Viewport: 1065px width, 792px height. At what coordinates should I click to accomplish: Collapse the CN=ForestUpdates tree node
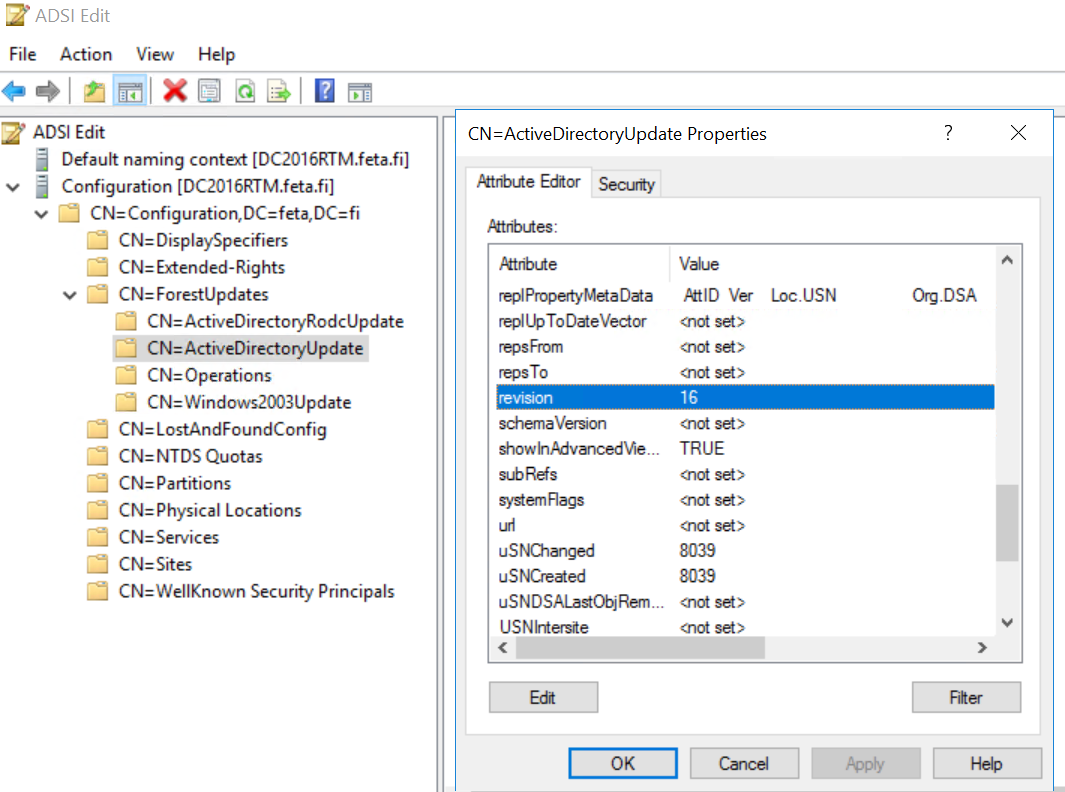pyautogui.click(x=69, y=295)
